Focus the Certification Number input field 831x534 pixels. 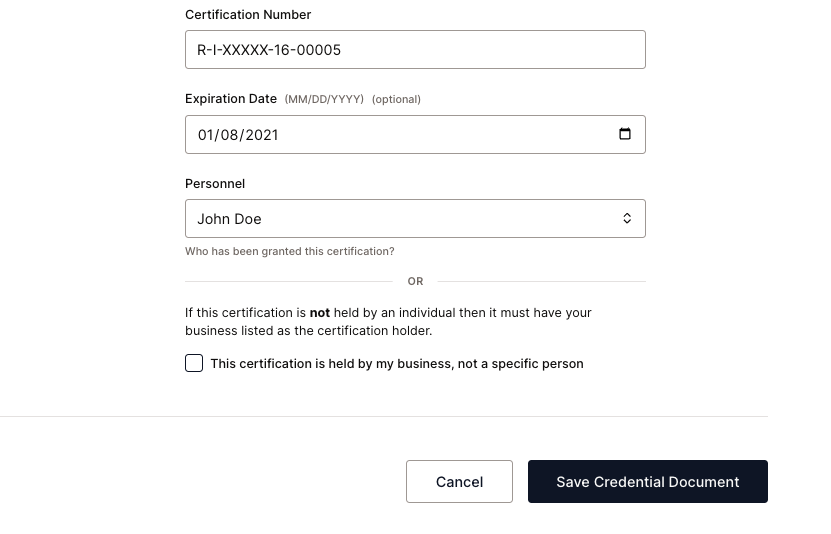(415, 50)
